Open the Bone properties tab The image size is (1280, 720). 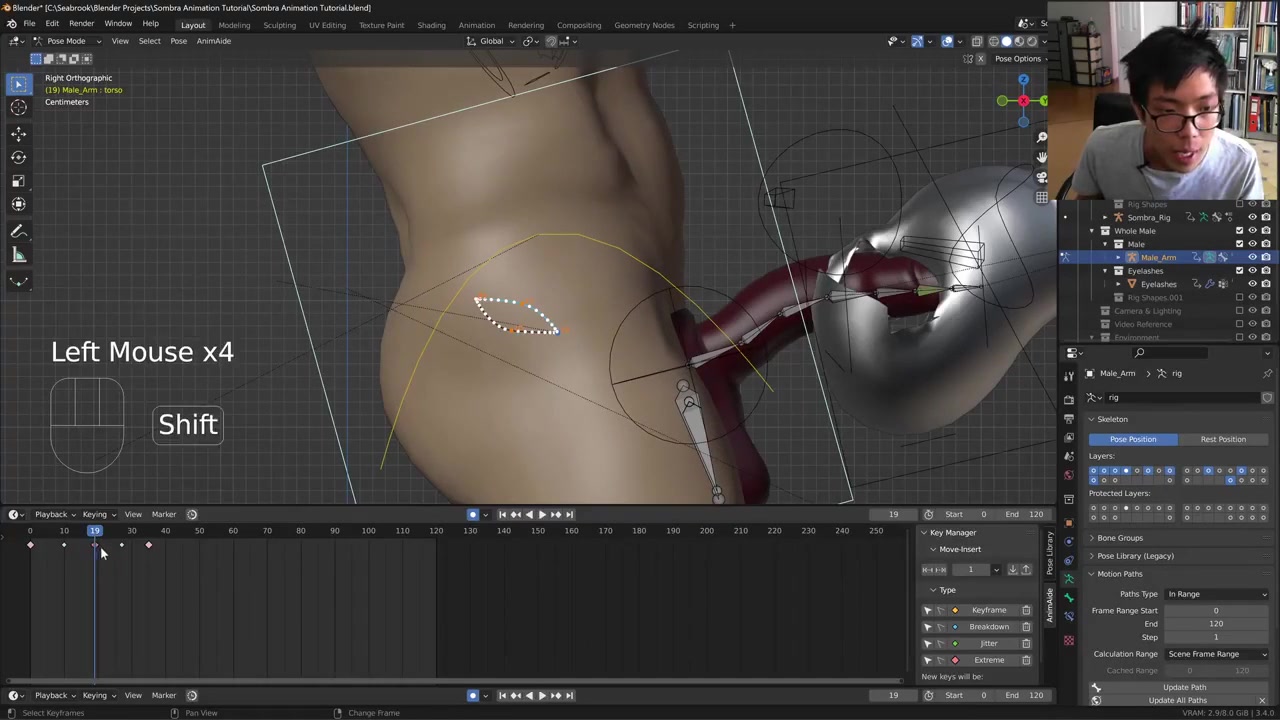tap(1068, 598)
